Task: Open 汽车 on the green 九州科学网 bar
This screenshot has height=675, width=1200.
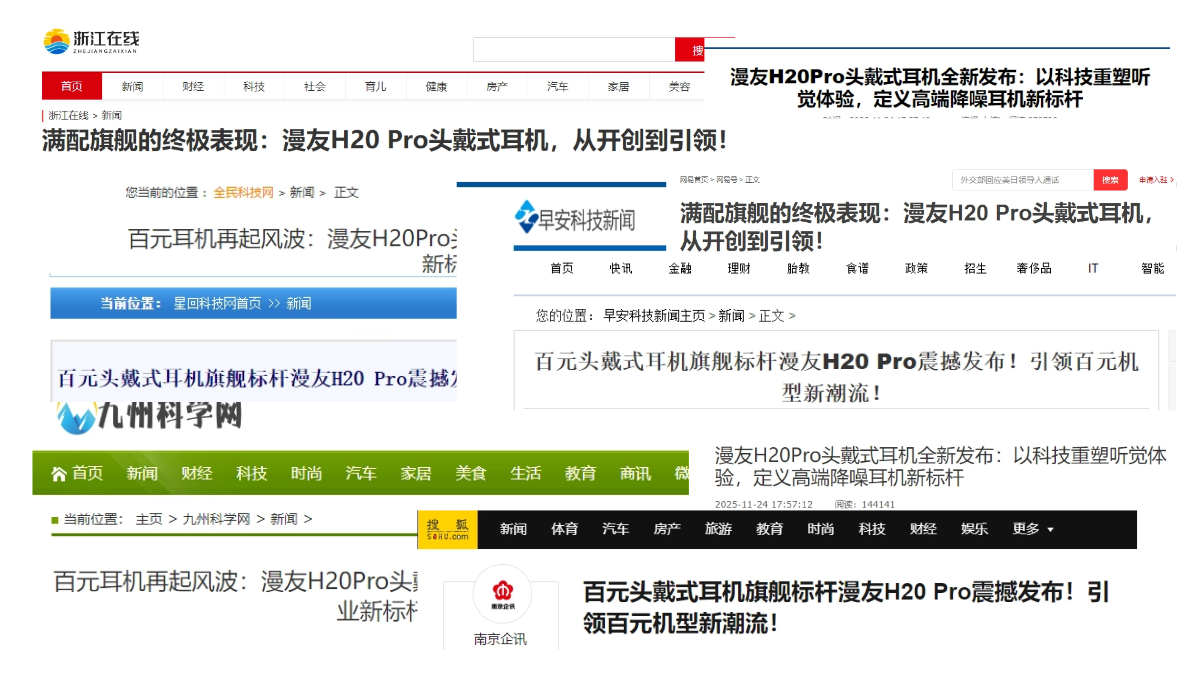Action: pyautogui.click(x=361, y=473)
